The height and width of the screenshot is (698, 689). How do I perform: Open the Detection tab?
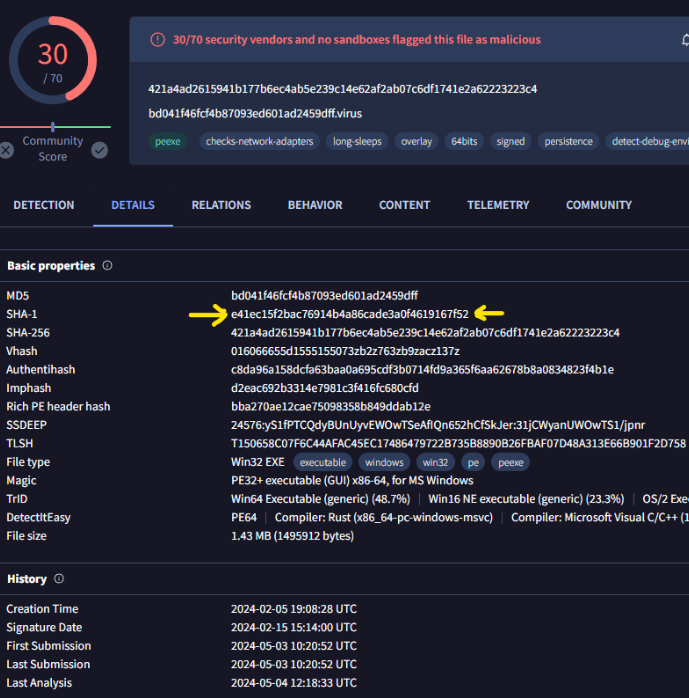[x=43, y=205]
